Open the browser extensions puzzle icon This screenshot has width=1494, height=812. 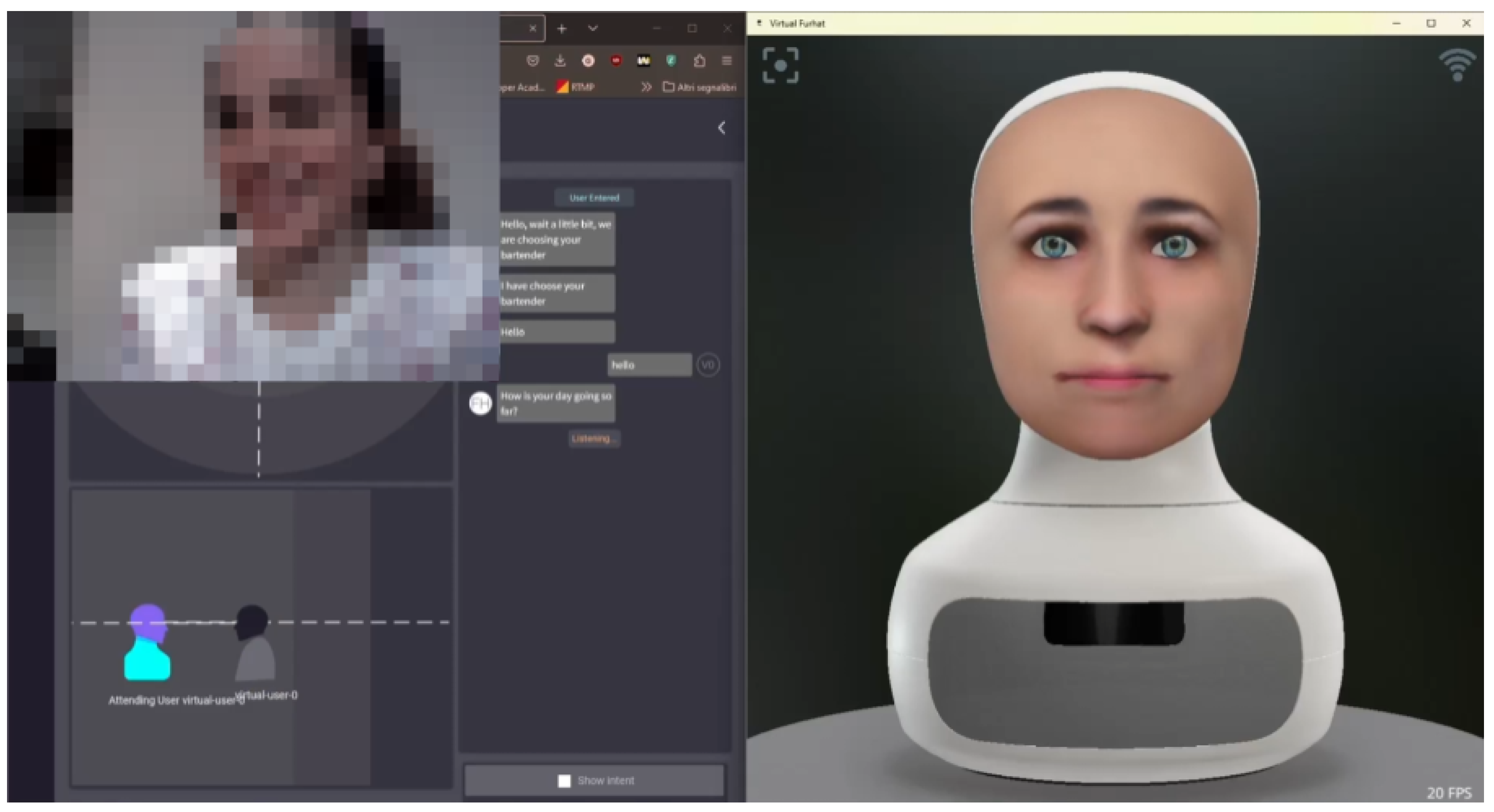(699, 61)
